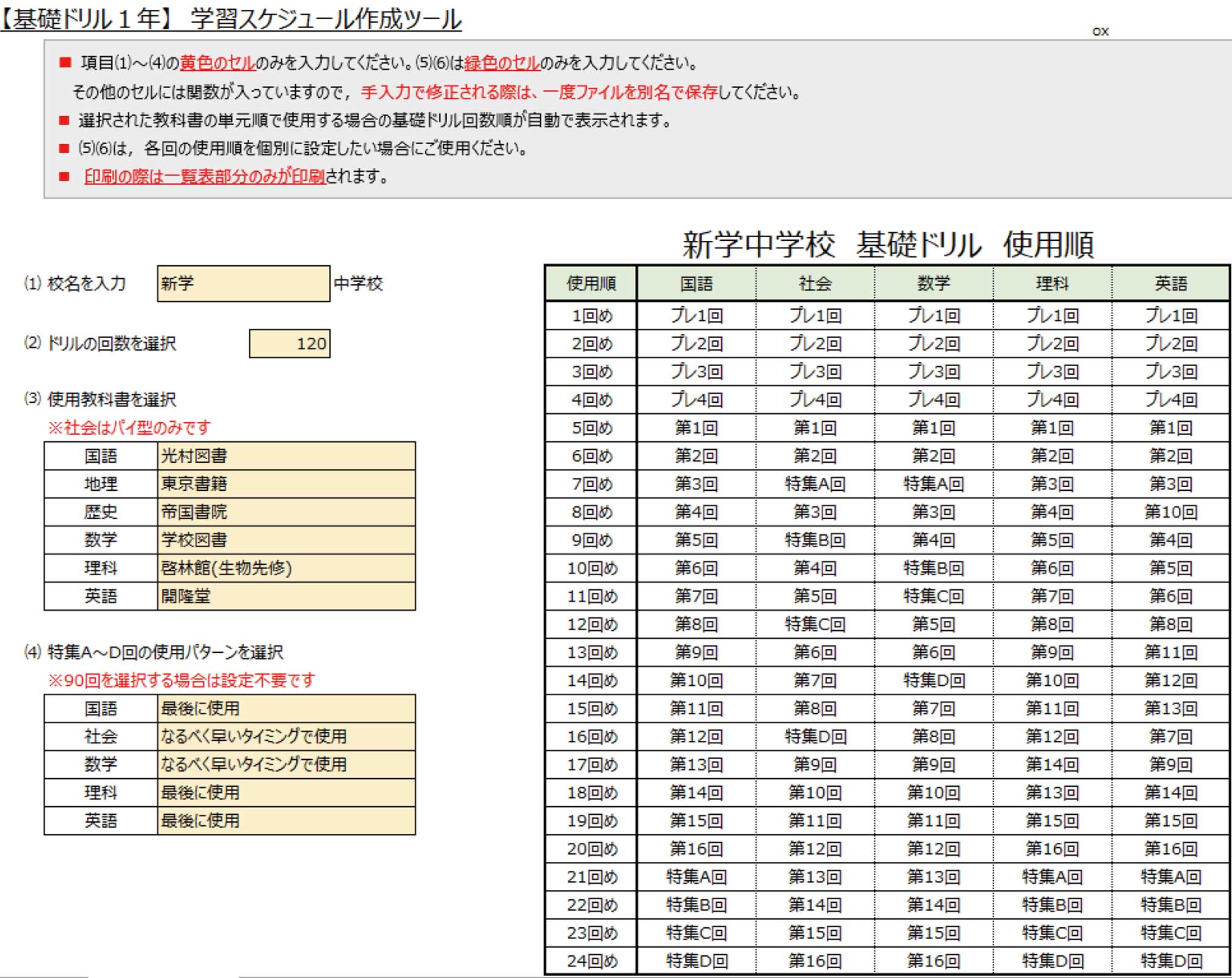Click the label (3) 使用教科書を選択

(x=100, y=400)
